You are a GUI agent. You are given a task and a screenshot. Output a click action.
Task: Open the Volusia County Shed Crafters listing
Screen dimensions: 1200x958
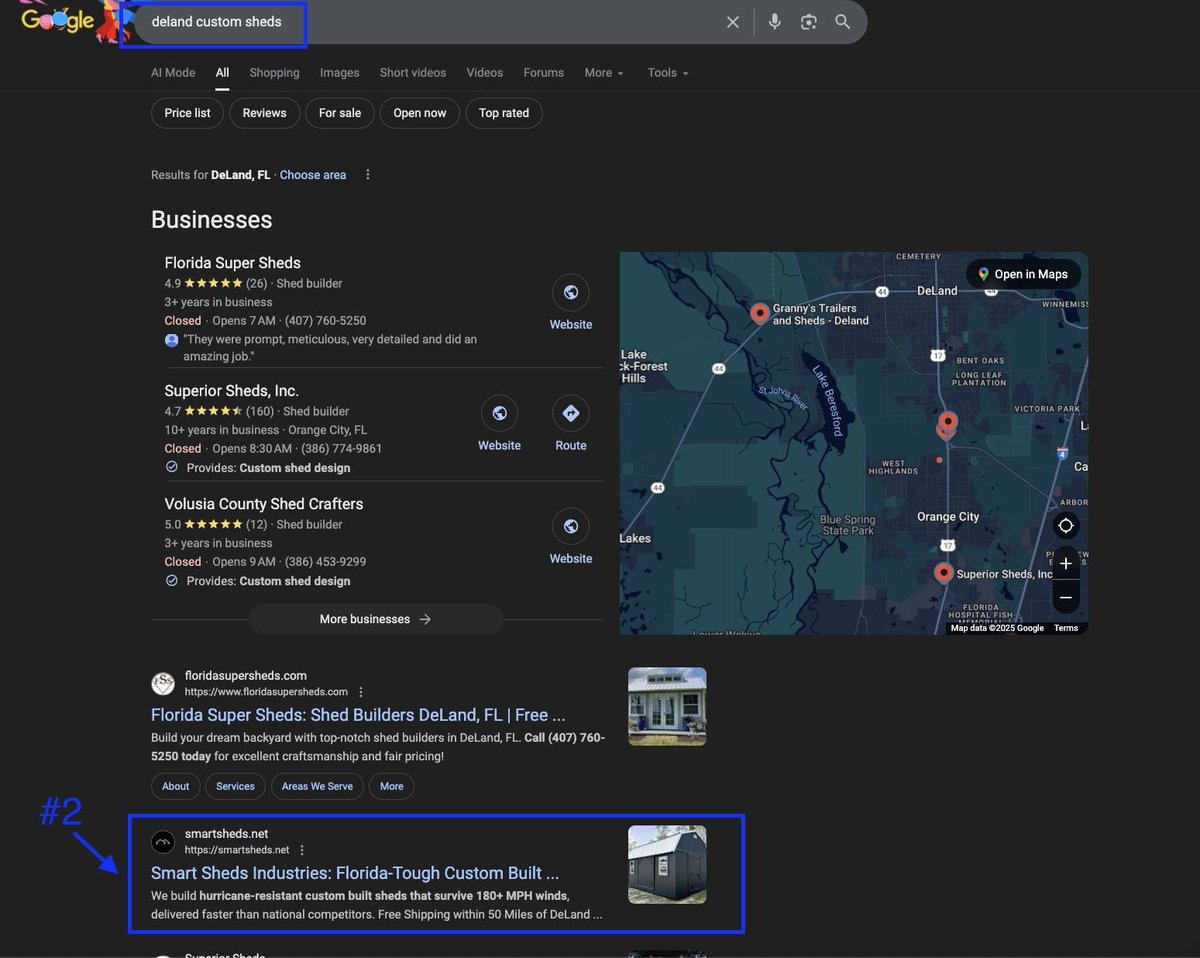264,504
